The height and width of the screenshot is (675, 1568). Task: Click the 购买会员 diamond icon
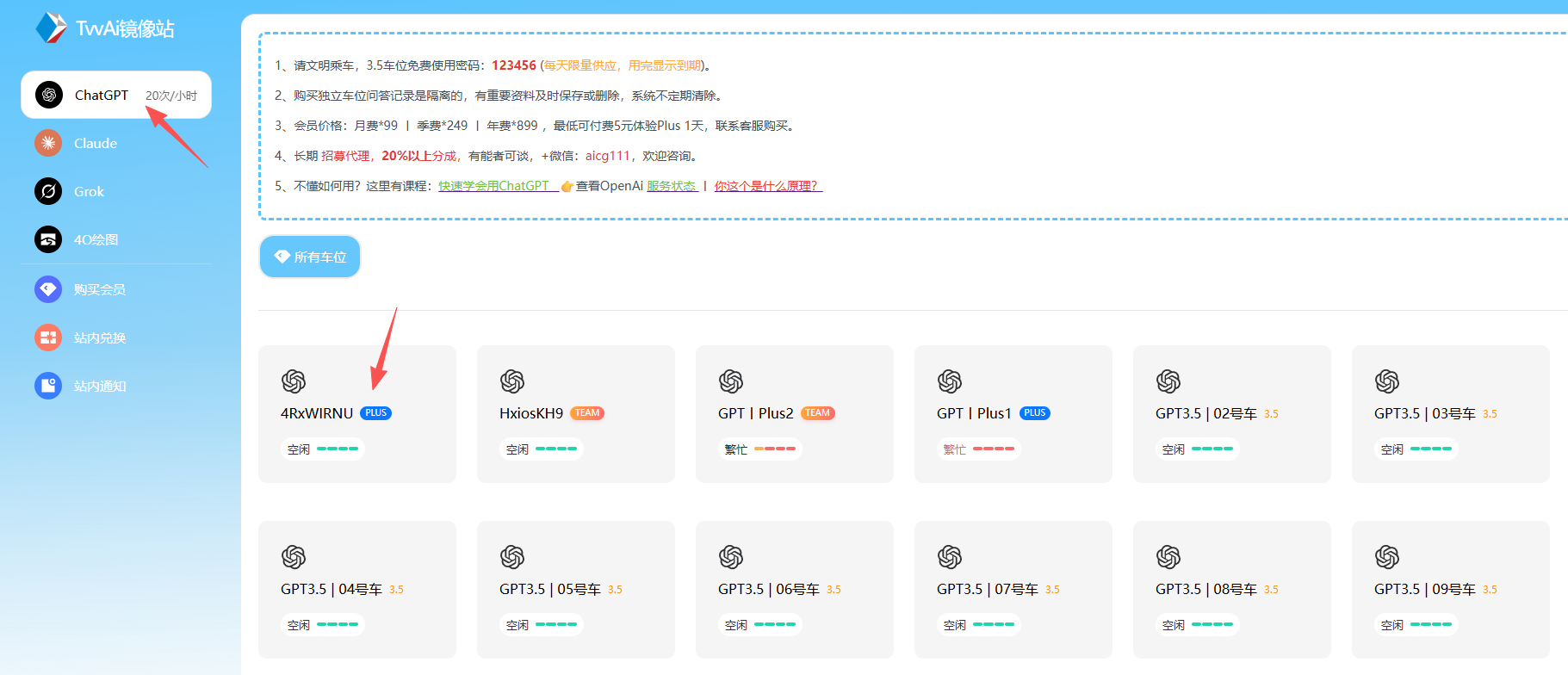point(48,289)
